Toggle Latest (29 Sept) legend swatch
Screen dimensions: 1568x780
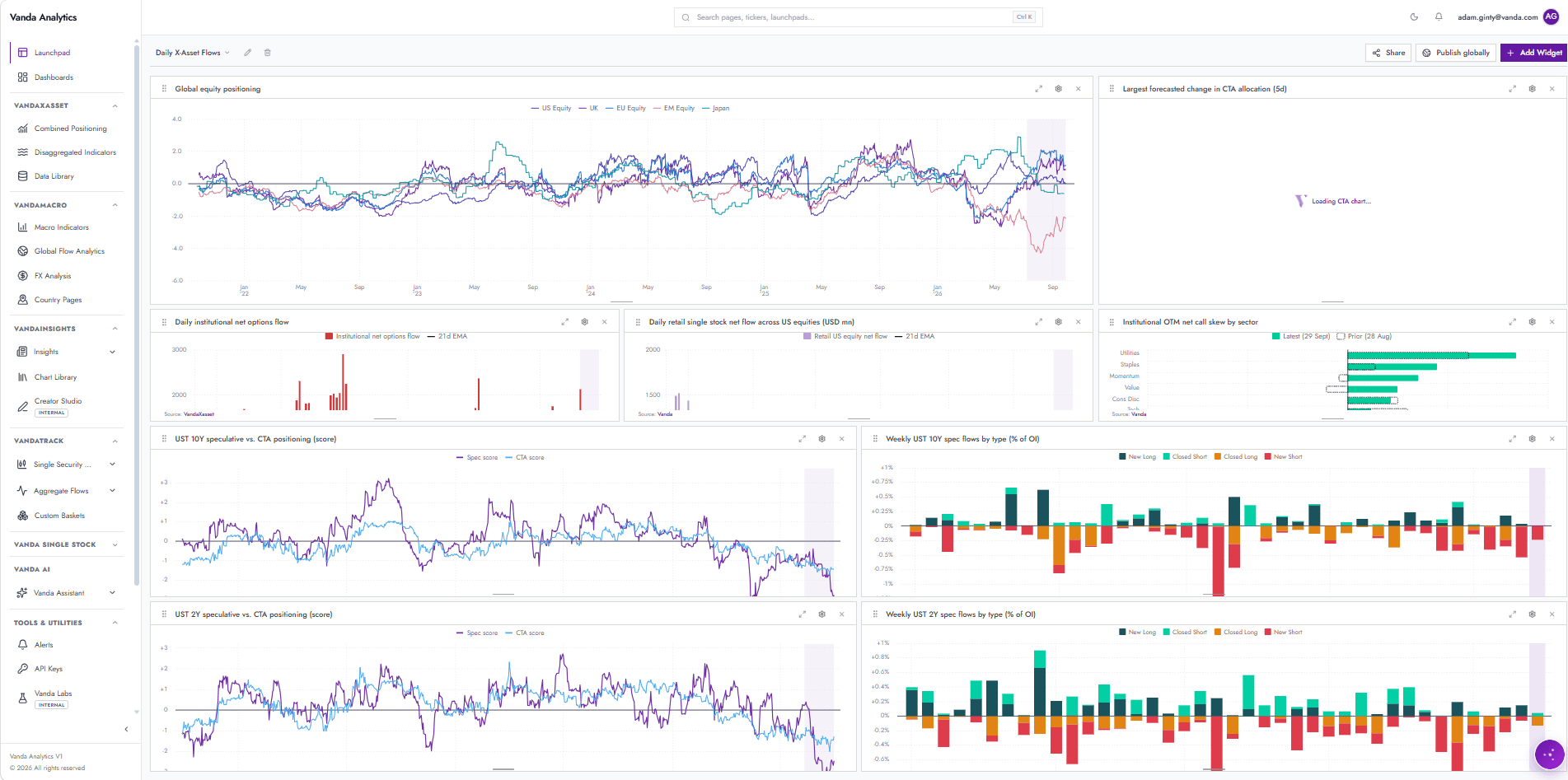pyautogui.click(x=1276, y=336)
